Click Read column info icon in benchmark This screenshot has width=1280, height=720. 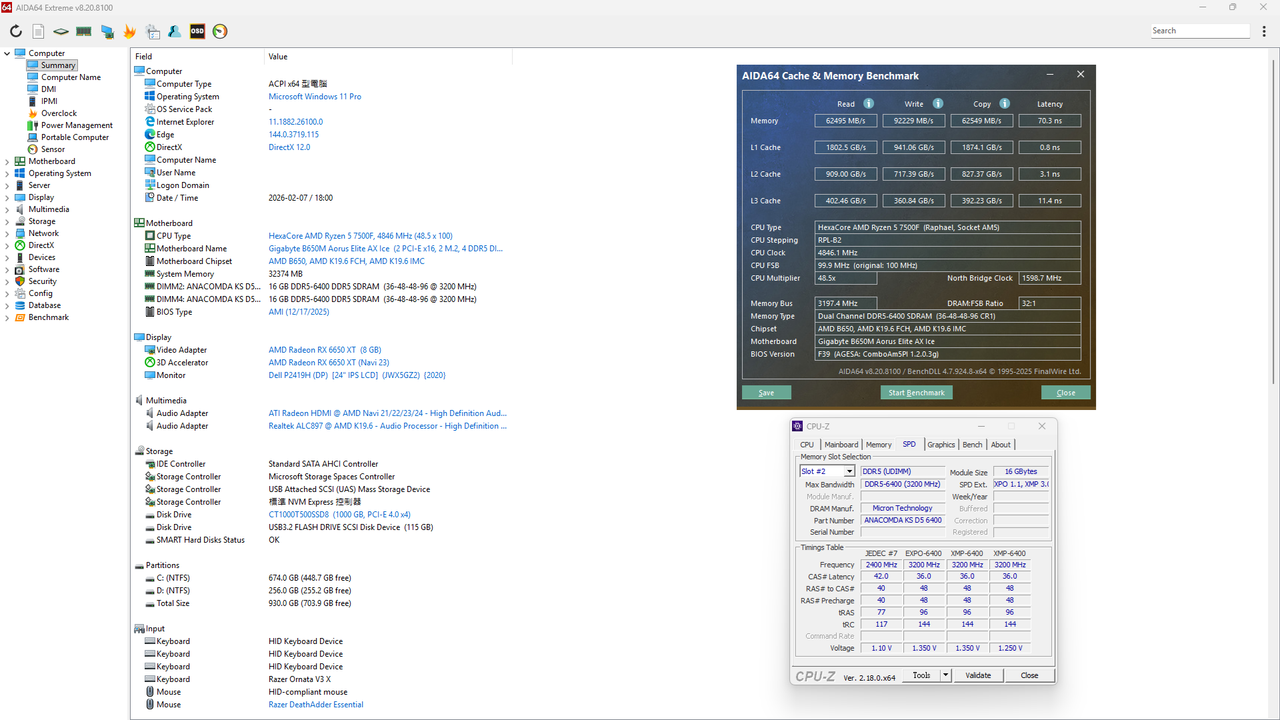coord(869,103)
